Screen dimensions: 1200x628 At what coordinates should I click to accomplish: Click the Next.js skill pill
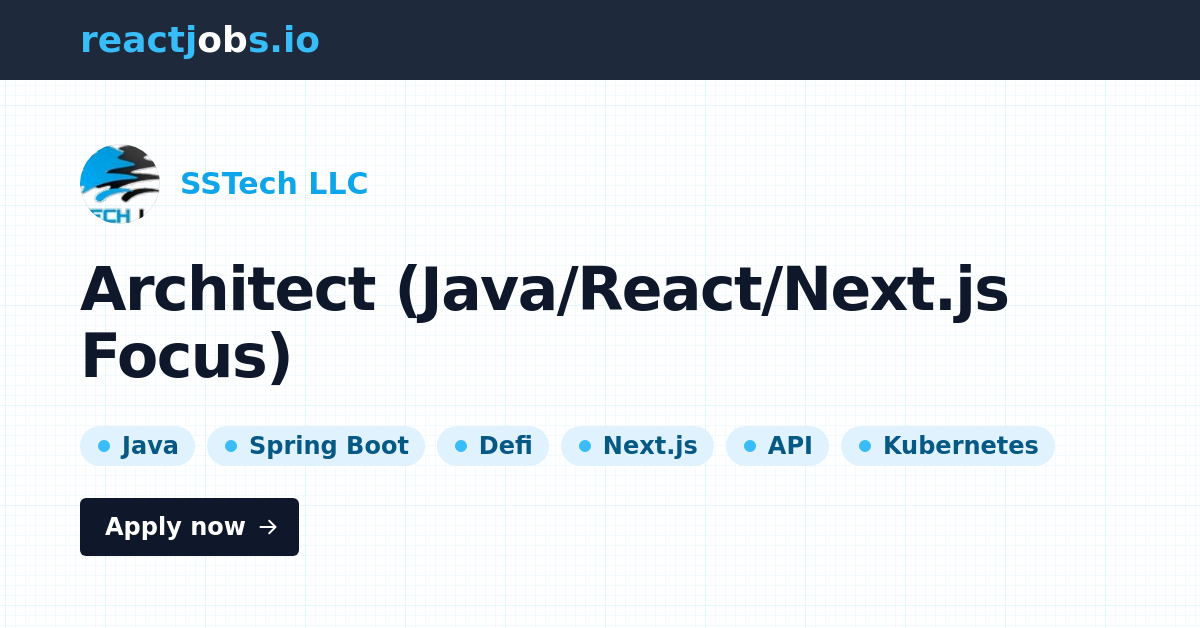pyautogui.click(x=637, y=446)
